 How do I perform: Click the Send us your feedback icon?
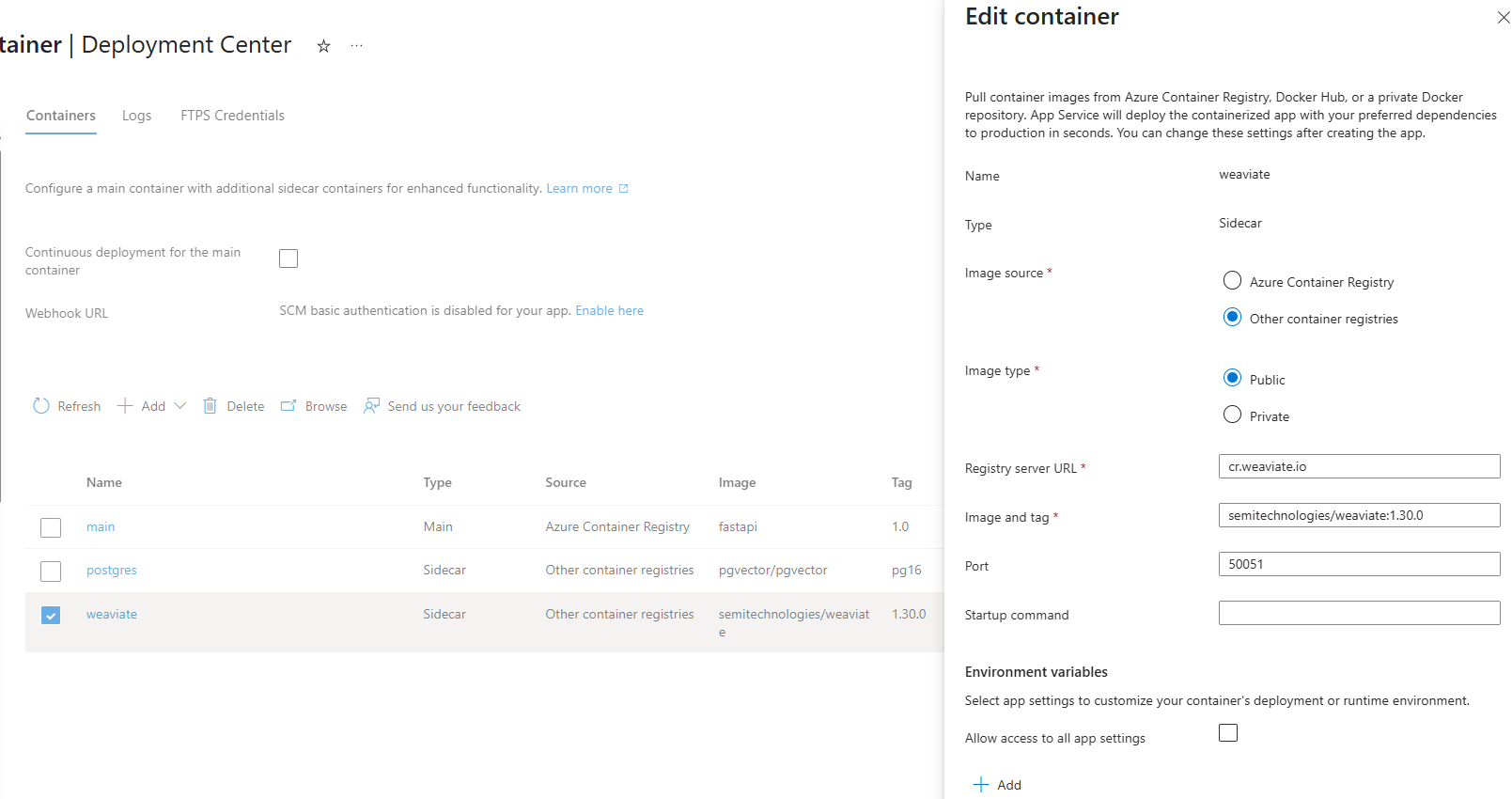[x=372, y=406]
